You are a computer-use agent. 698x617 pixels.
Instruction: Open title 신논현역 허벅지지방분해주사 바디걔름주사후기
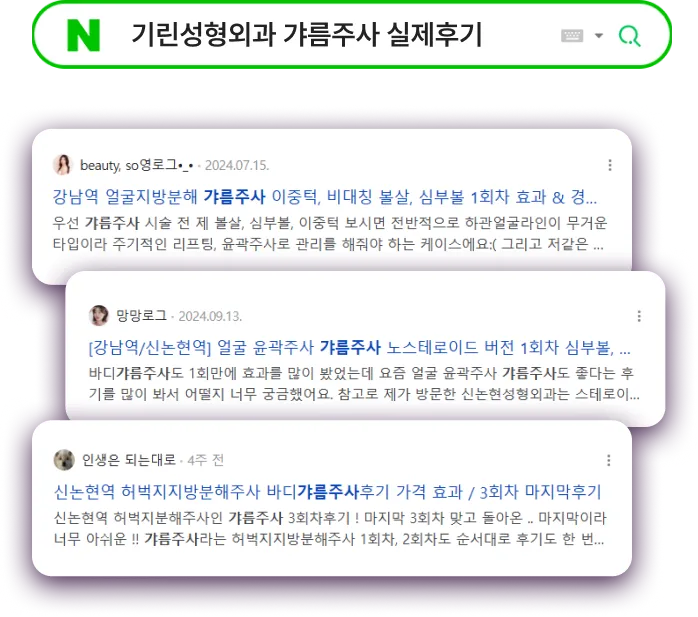click(328, 492)
